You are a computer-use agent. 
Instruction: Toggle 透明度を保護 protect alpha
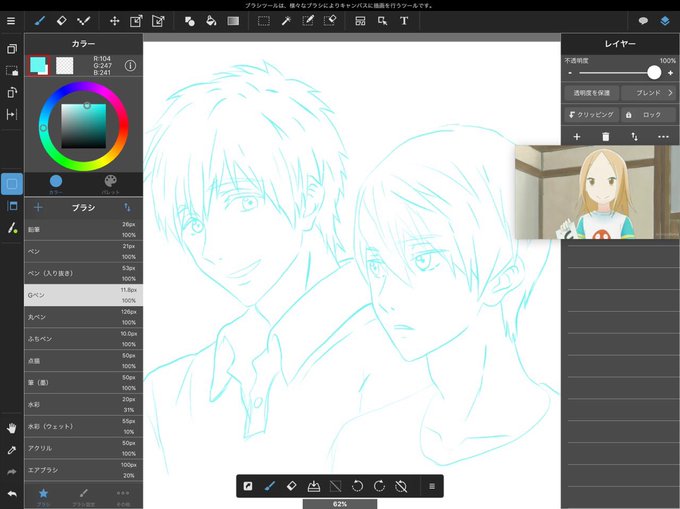tap(592, 93)
